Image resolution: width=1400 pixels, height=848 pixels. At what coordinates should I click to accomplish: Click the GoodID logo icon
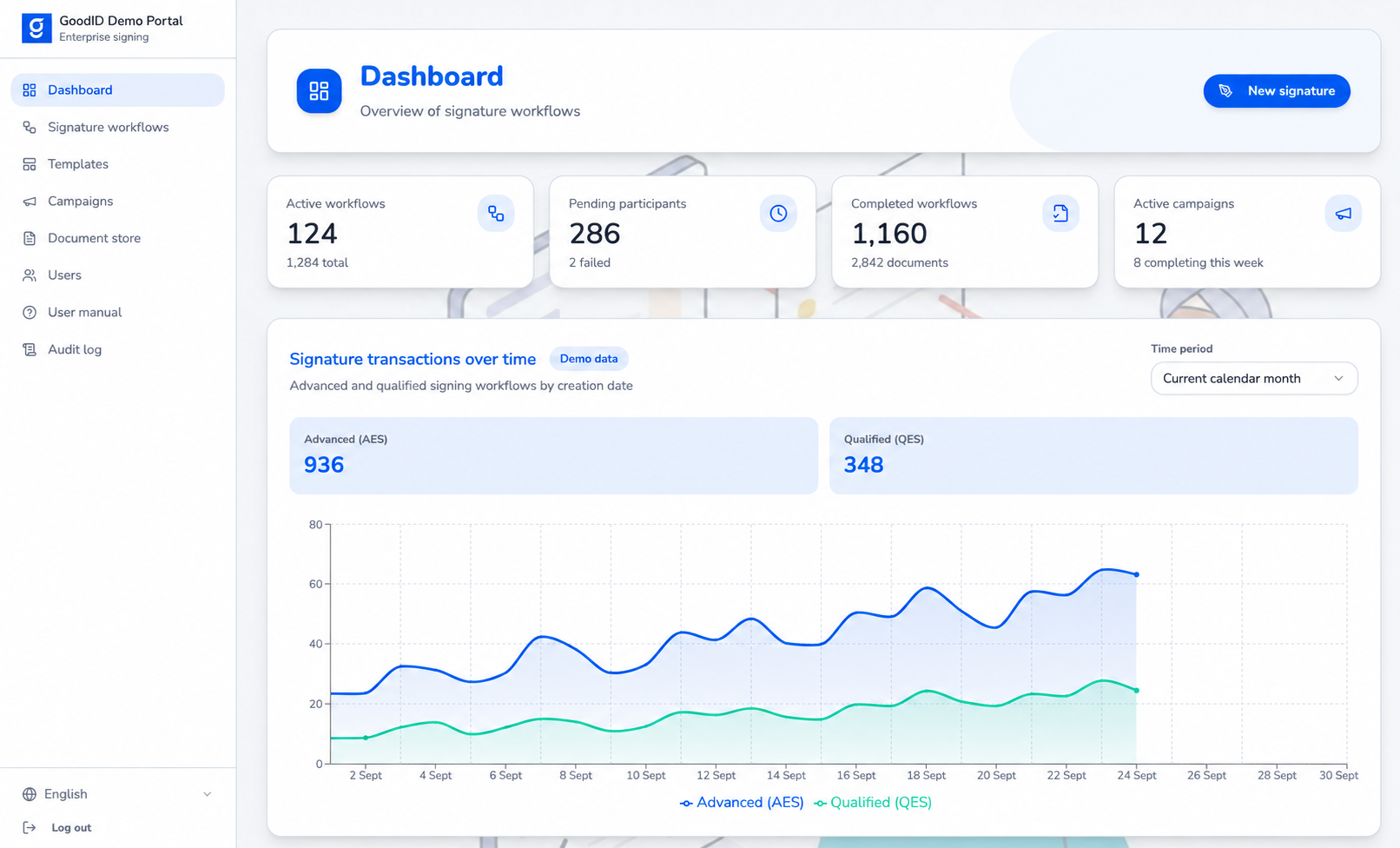(x=36, y=28)
